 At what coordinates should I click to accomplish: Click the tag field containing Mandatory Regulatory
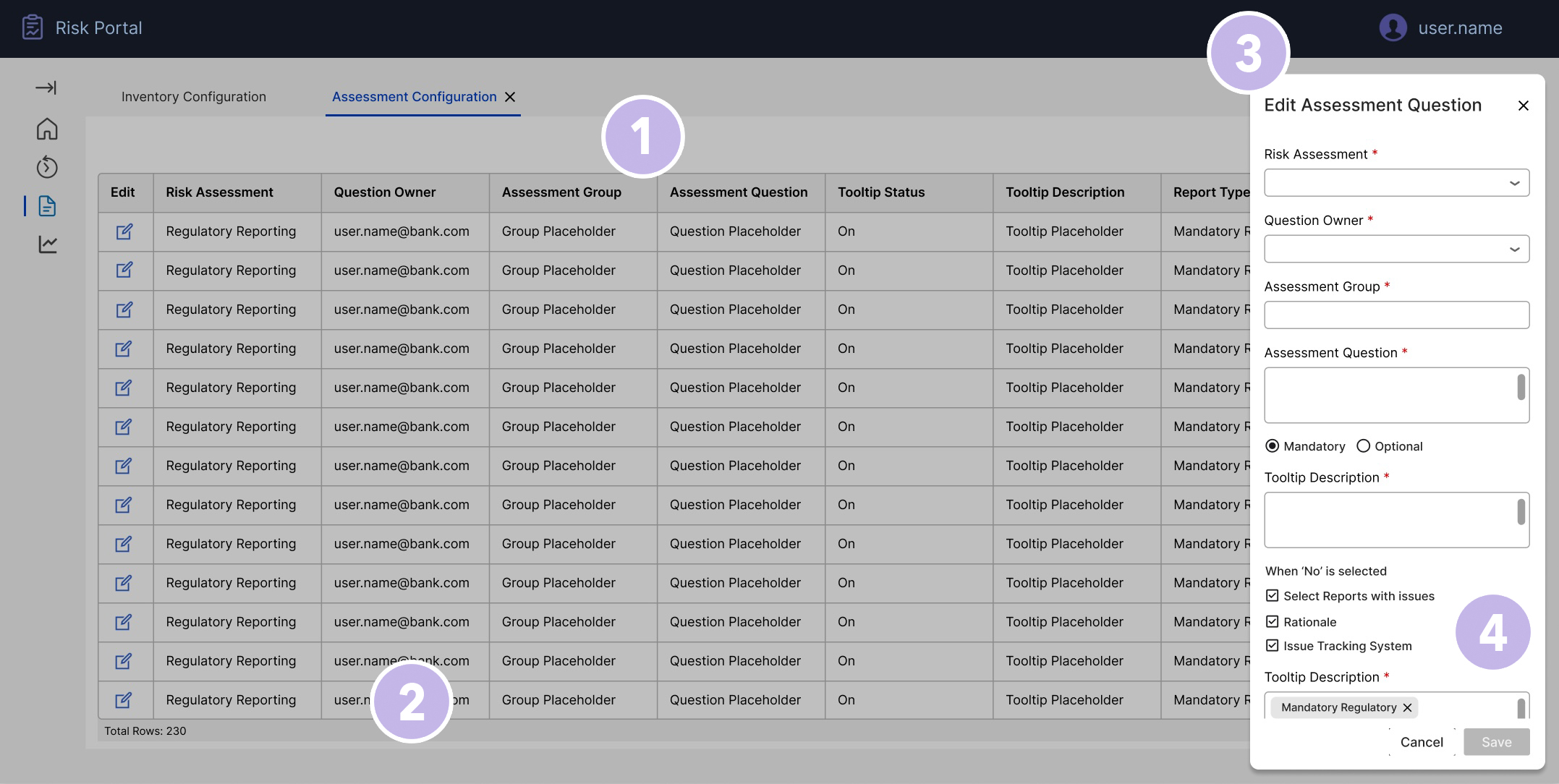click(1396, 706)
